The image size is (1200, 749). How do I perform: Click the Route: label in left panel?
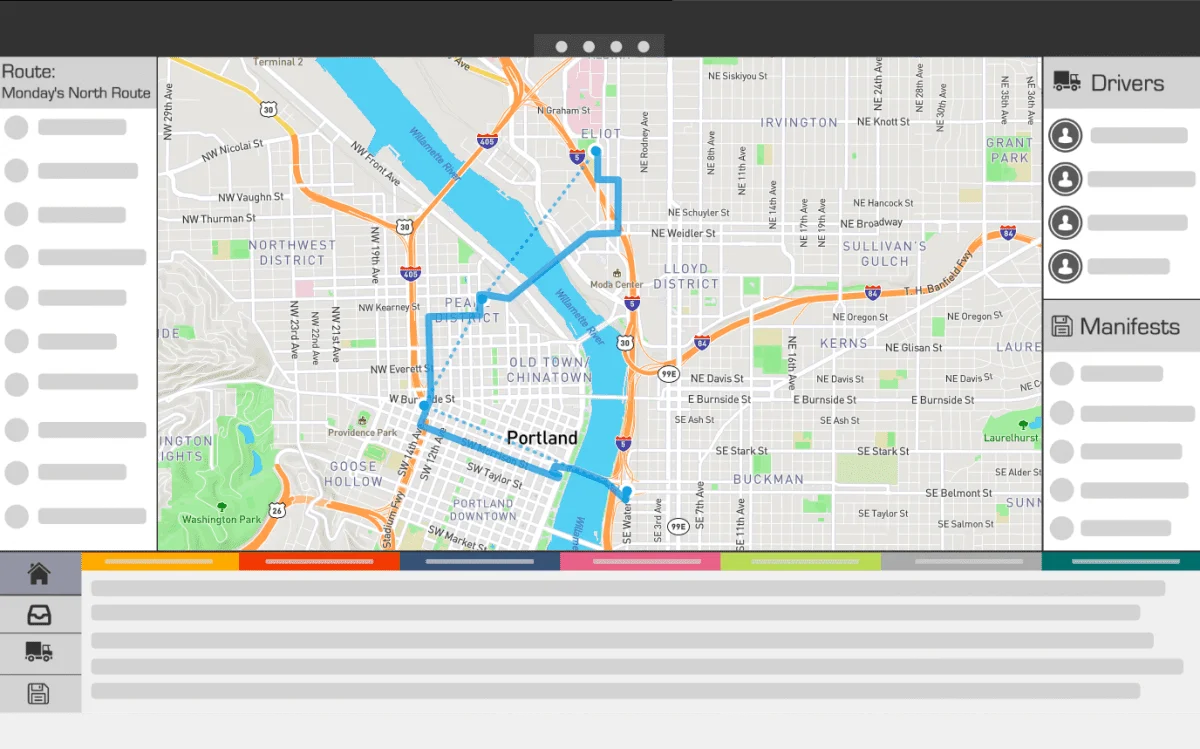tap(28, 72)
